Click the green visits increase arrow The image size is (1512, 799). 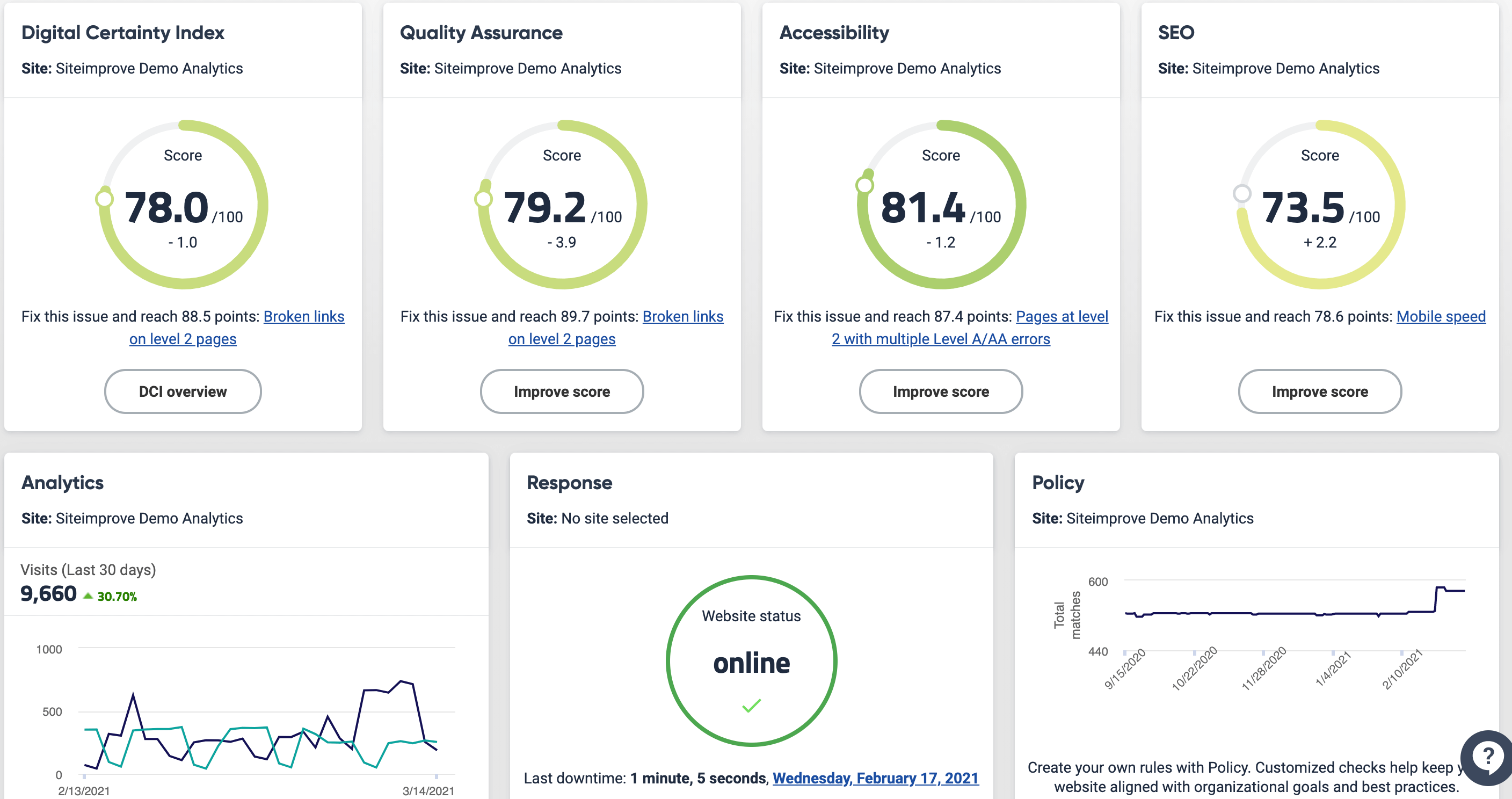pos(88,596)
